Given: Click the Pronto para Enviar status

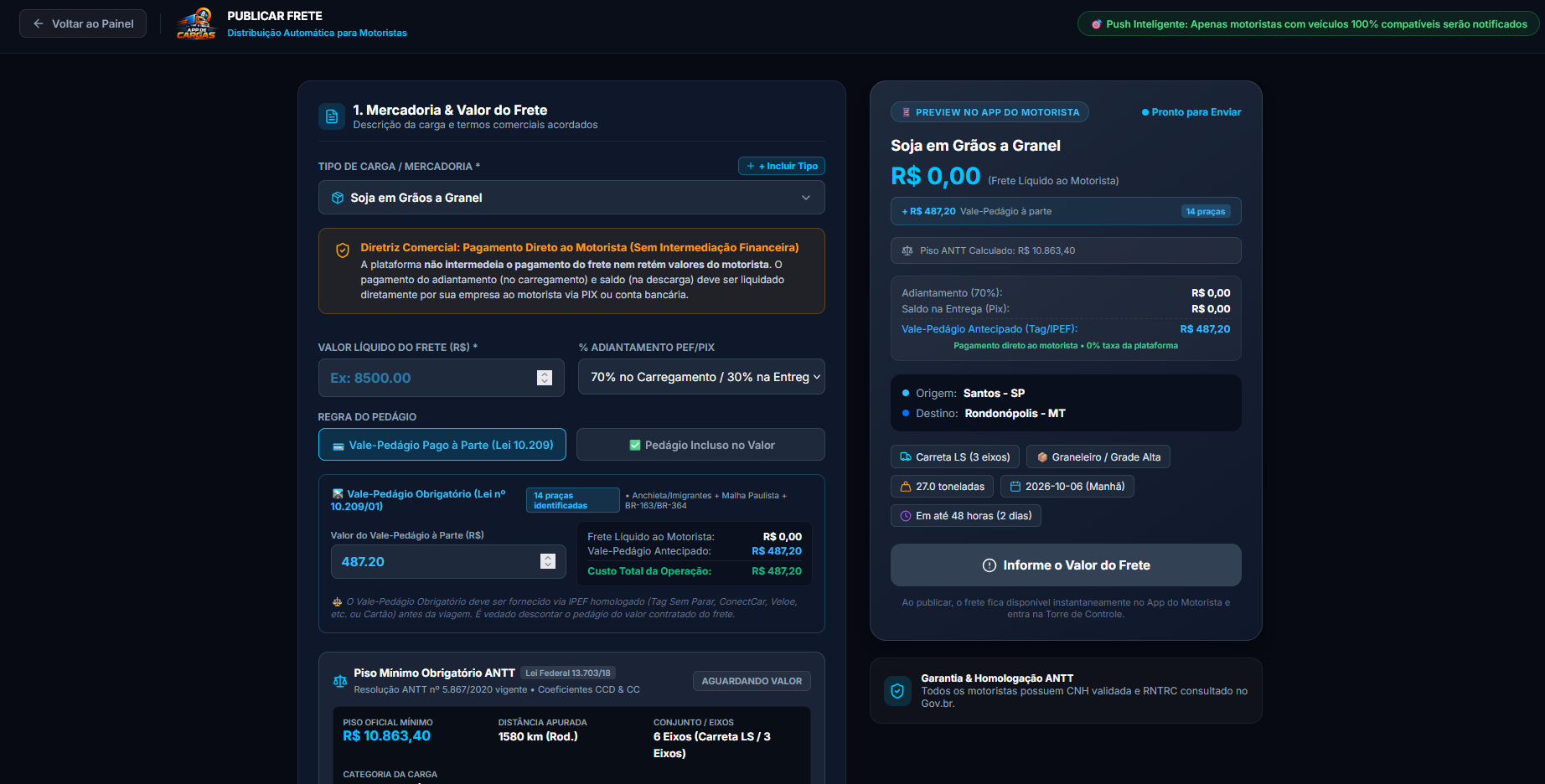Looking at the screenshot, I should pyautogui.click(x=1191, y=112).
